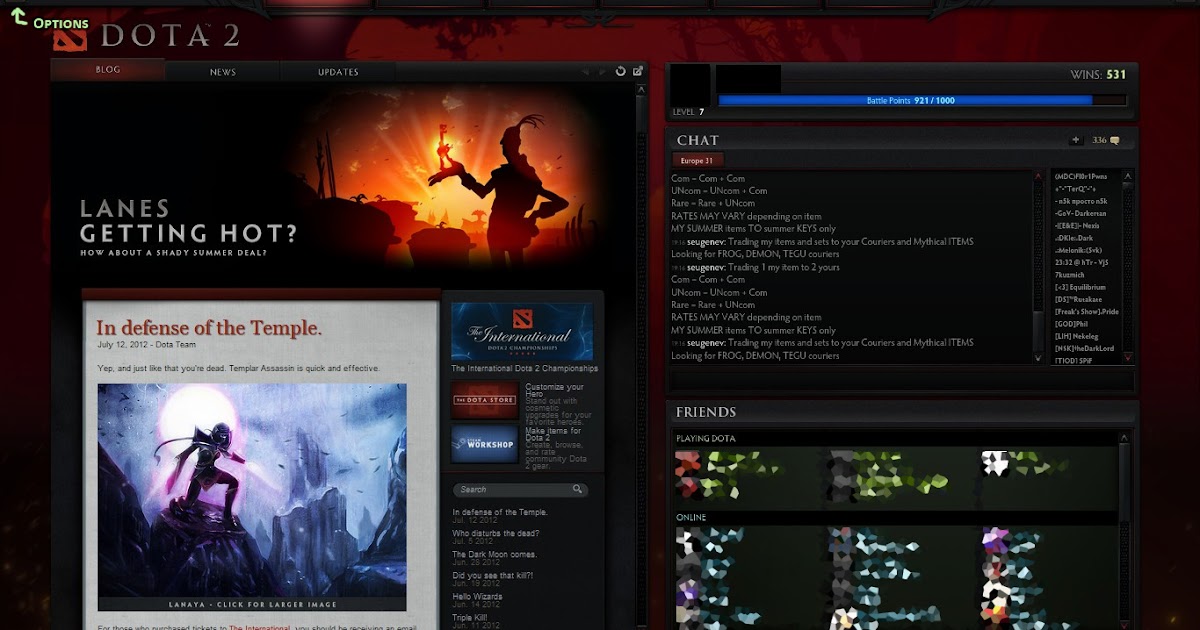This screenshot has width=1200, height=630.
Task: Select chat user [Freak's Show].Pride
Action: point(1086,312)
